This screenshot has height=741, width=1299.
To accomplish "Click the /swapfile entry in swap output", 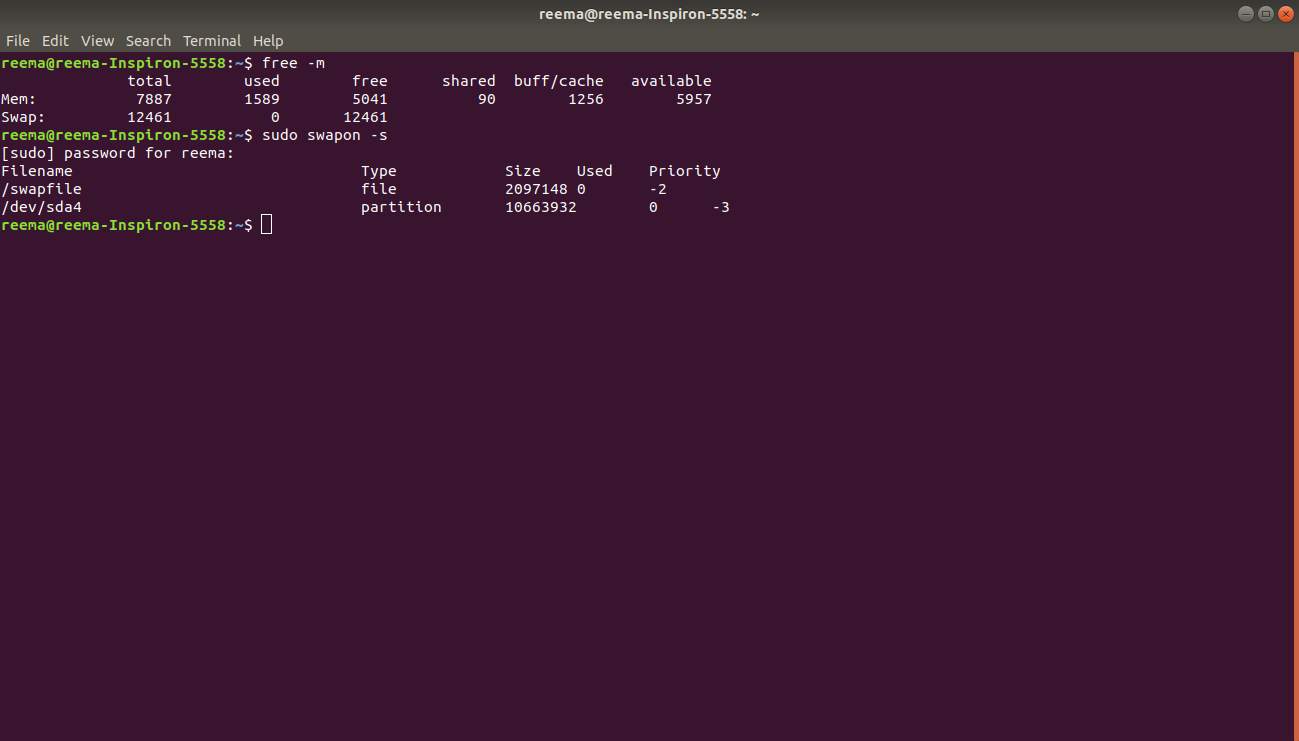I will [41, 188].
